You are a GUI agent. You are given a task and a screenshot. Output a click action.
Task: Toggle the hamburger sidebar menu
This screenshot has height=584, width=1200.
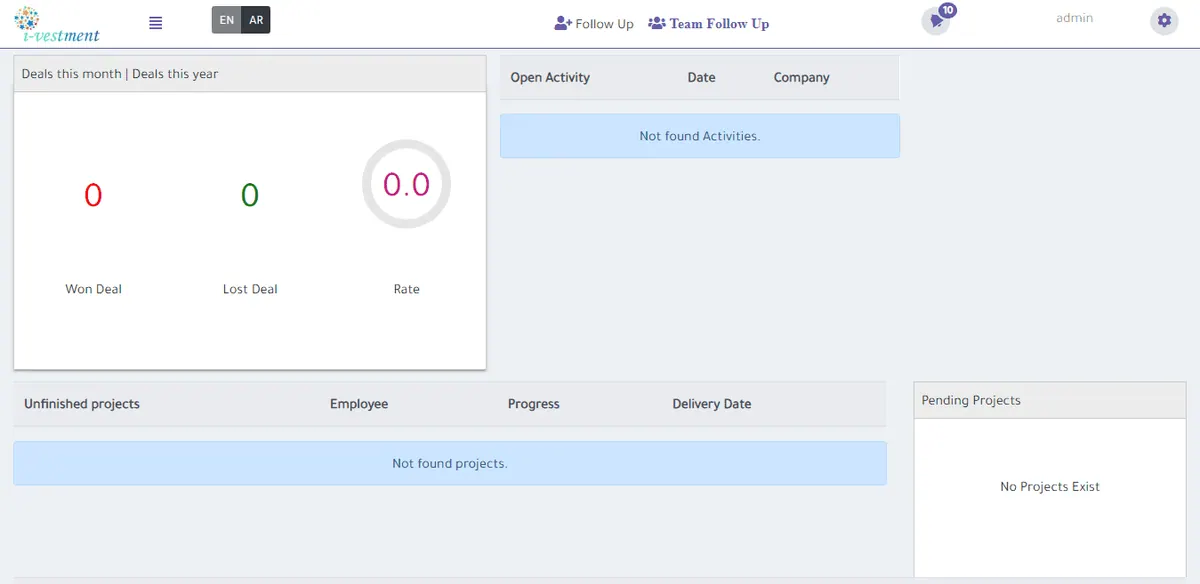pos(155,23)
